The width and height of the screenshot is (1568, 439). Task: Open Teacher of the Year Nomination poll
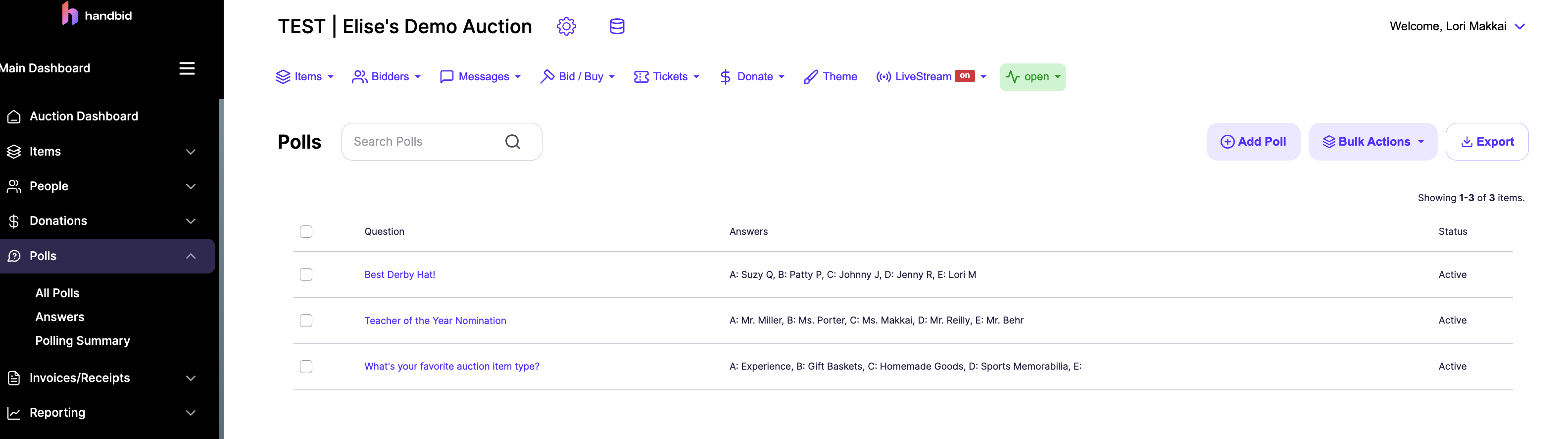435,321
